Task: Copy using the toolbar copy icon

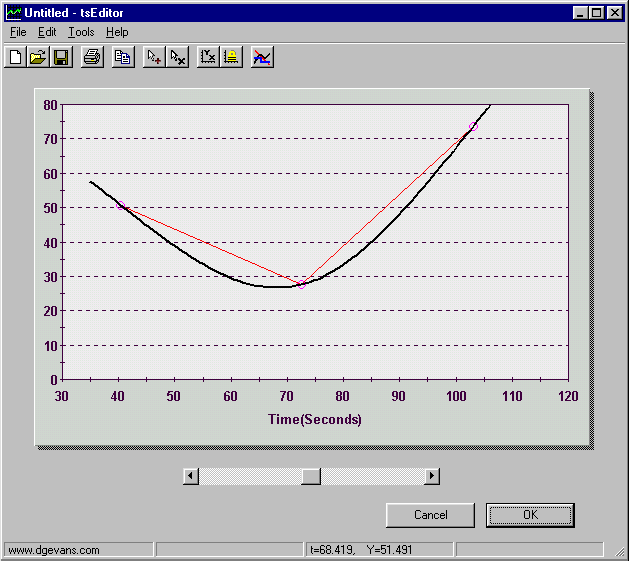Action: pyautogui.click(x=123, y=57)
